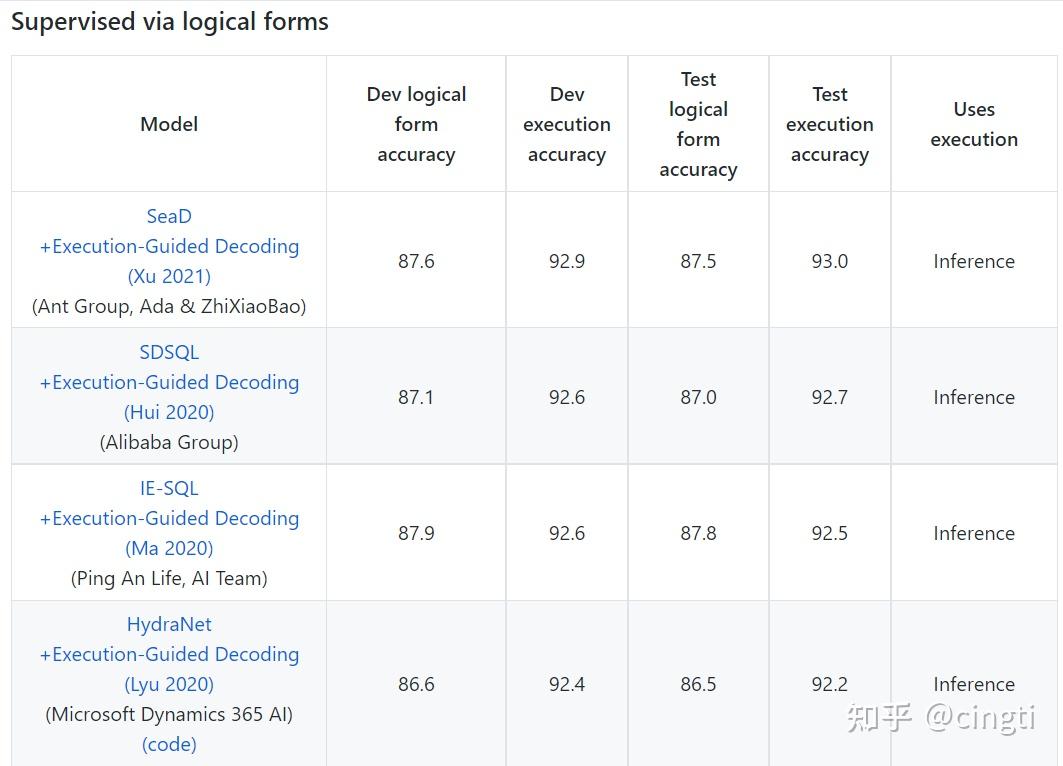Viewport: 1063px width, 766px height.
Task: Open the (Lyu 2020) paper link
Action: [x=169, y=685]
